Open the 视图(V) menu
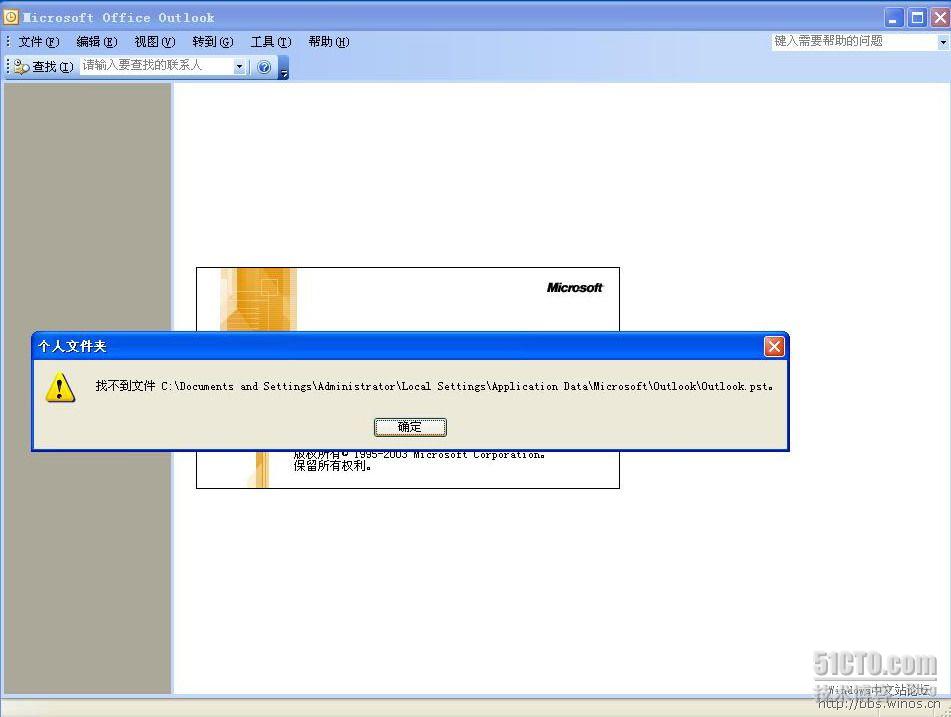The height and width of the screenshot is (717, 951). [x=155, y=42]
